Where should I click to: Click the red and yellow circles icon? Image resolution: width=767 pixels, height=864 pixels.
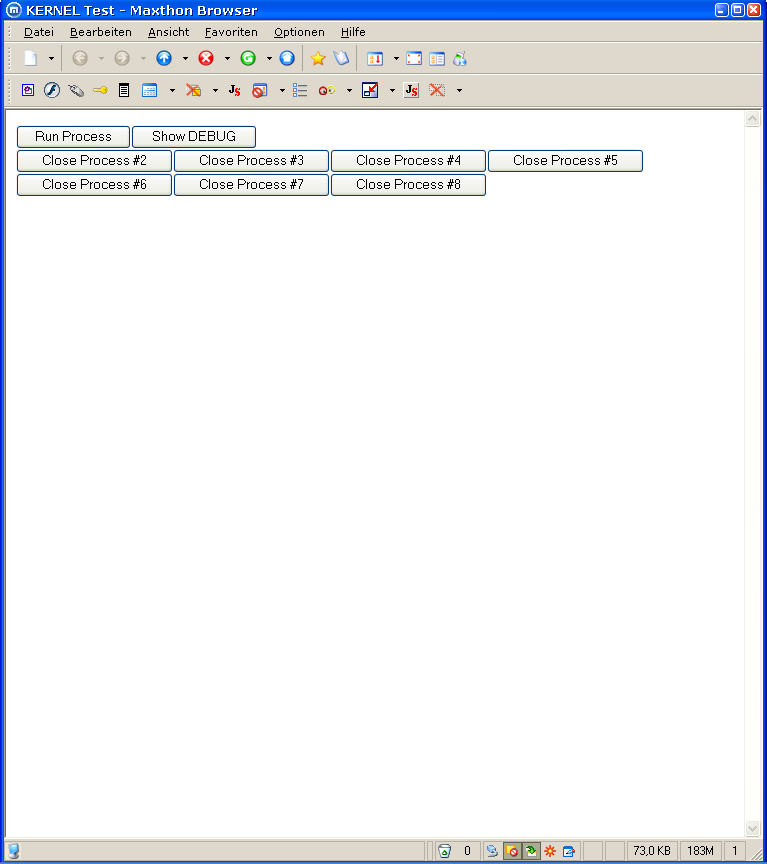click(x=327, y=90)
